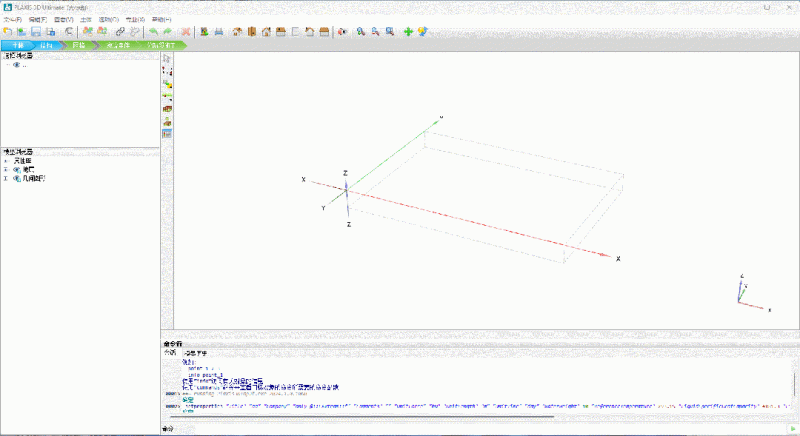This screenshot has width=800, height=436.
Task: Click the zoom in magnifier icon
Action: 361,32
